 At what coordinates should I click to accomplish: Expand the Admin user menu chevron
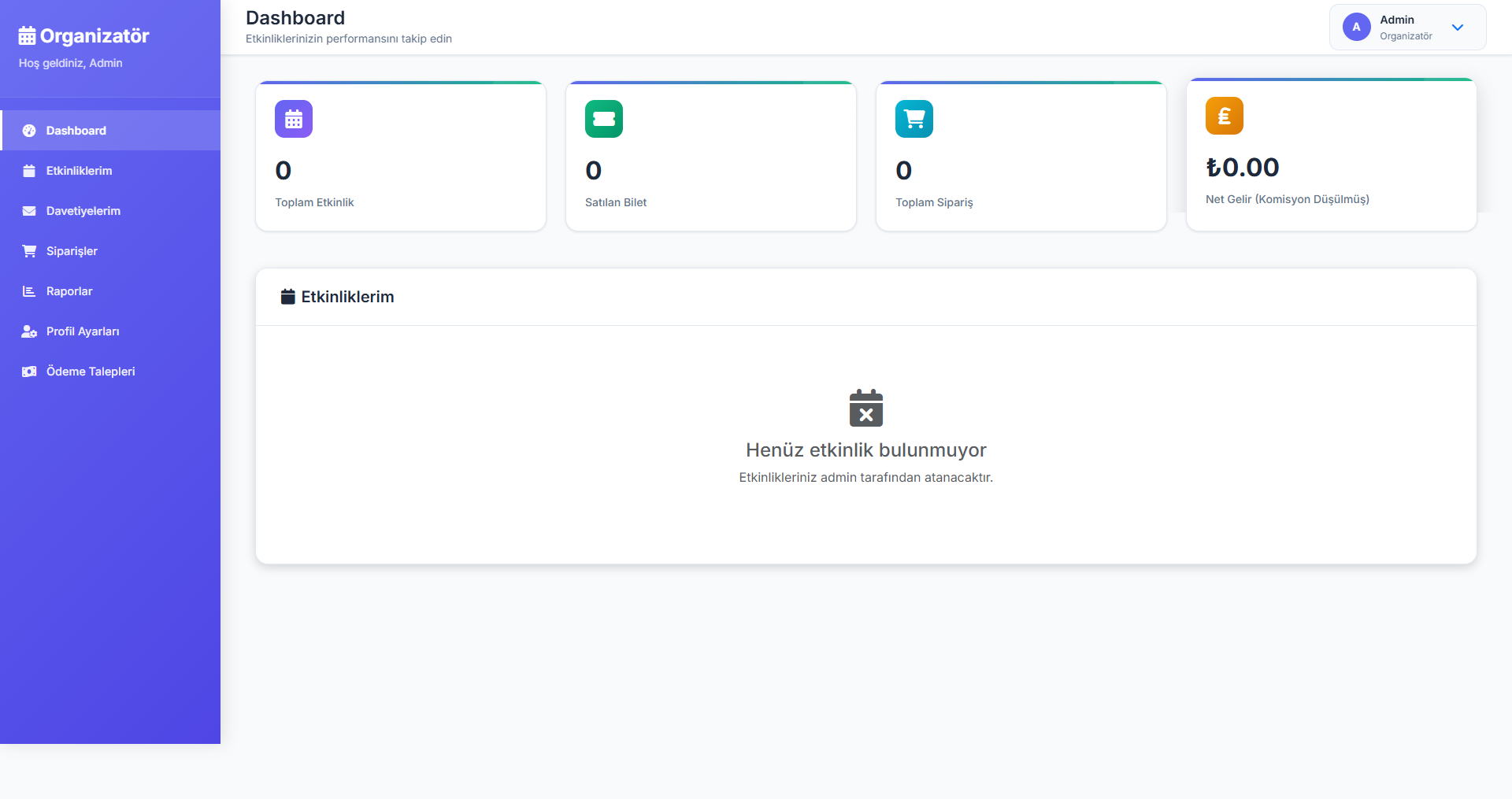[1458, 28]
